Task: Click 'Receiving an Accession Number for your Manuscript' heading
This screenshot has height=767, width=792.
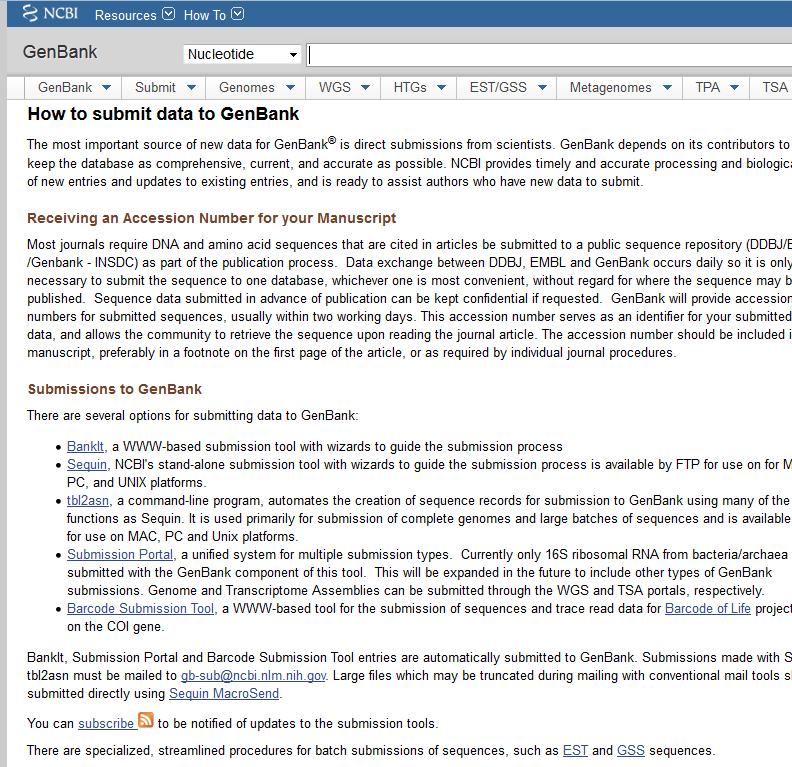Action: point(212,218)
